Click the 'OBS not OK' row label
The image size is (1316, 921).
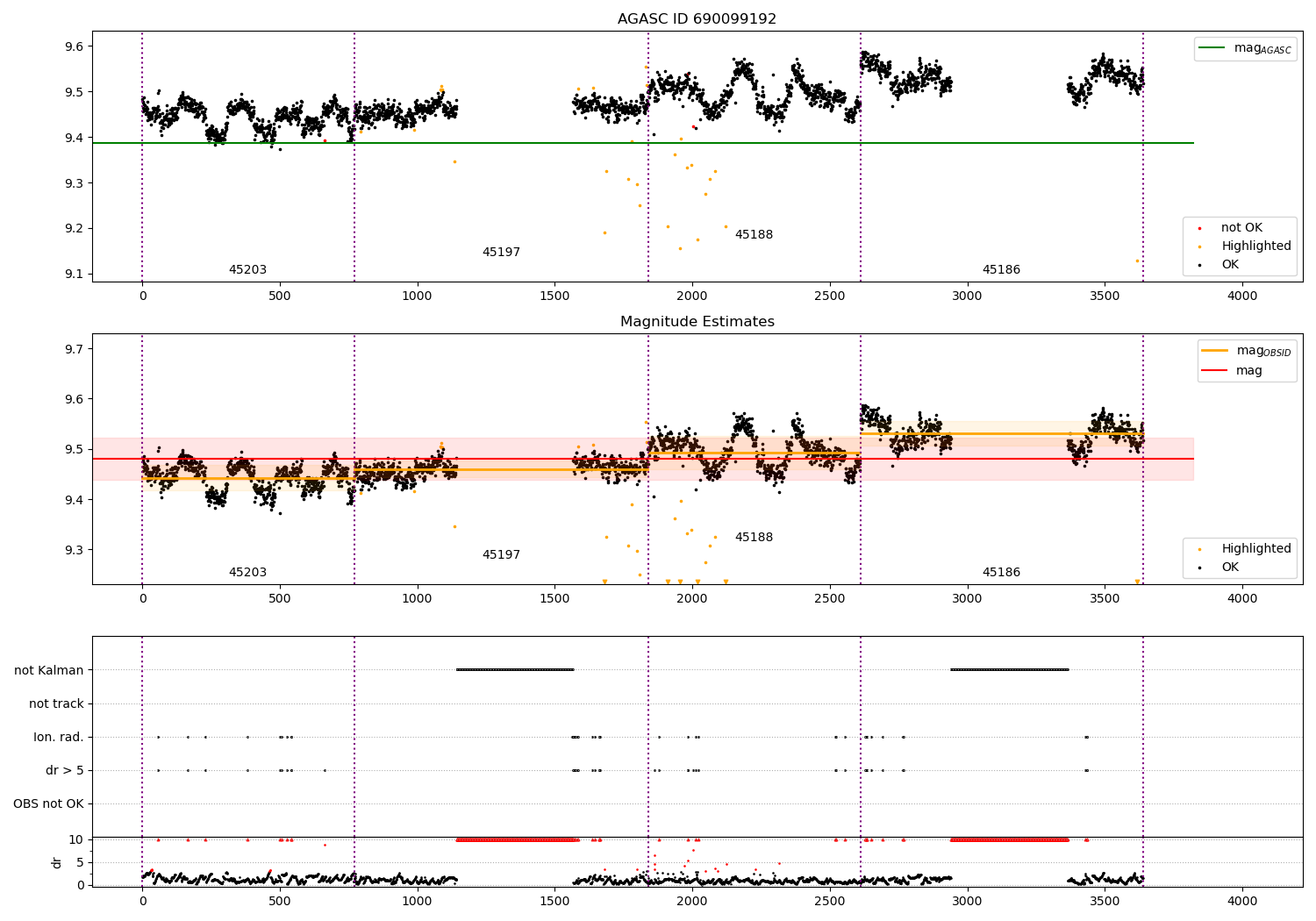point(49,803)
